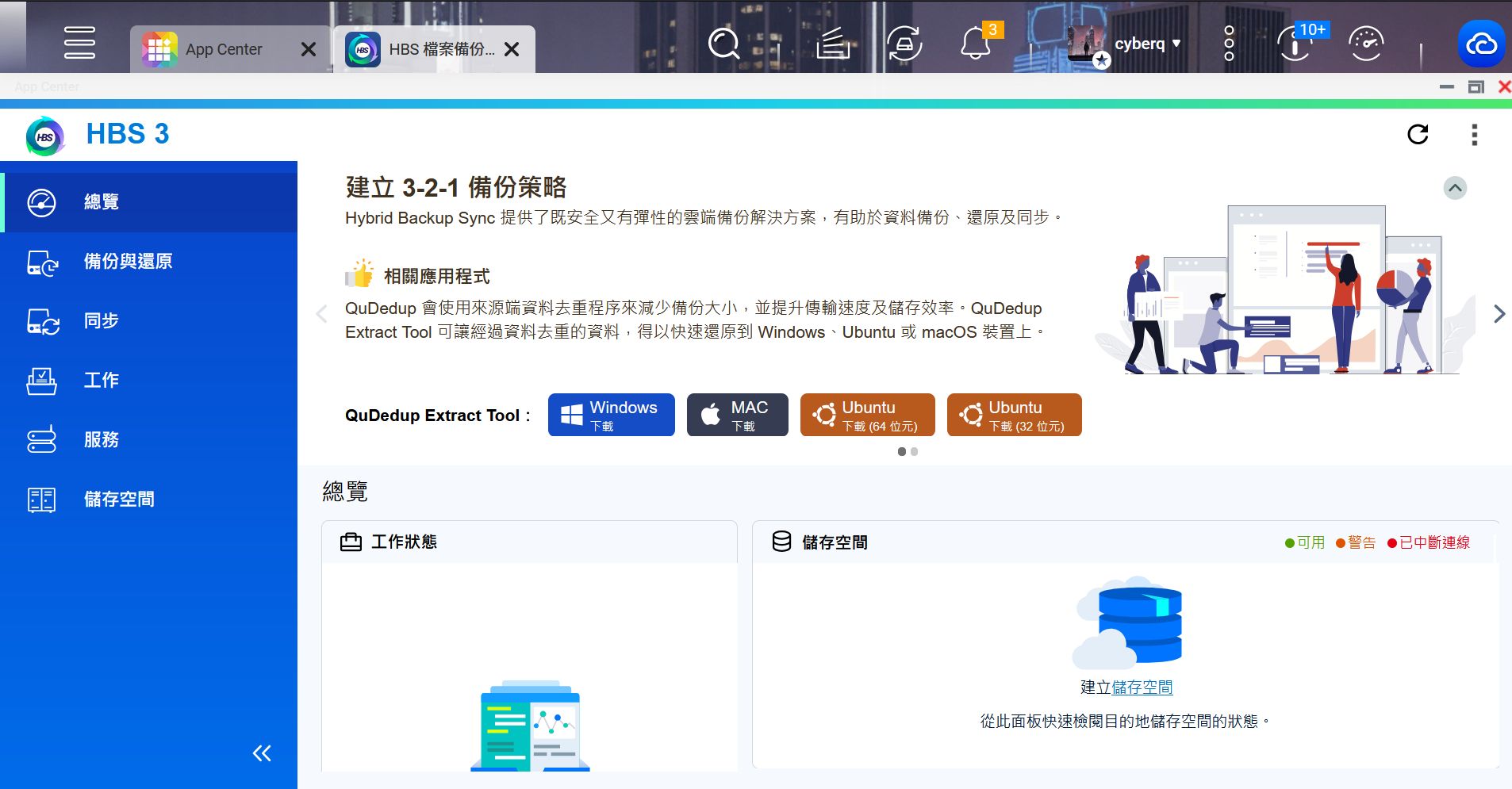Select the second banner pagination dot
The image size is (1512, 789).
coord(915,451)
